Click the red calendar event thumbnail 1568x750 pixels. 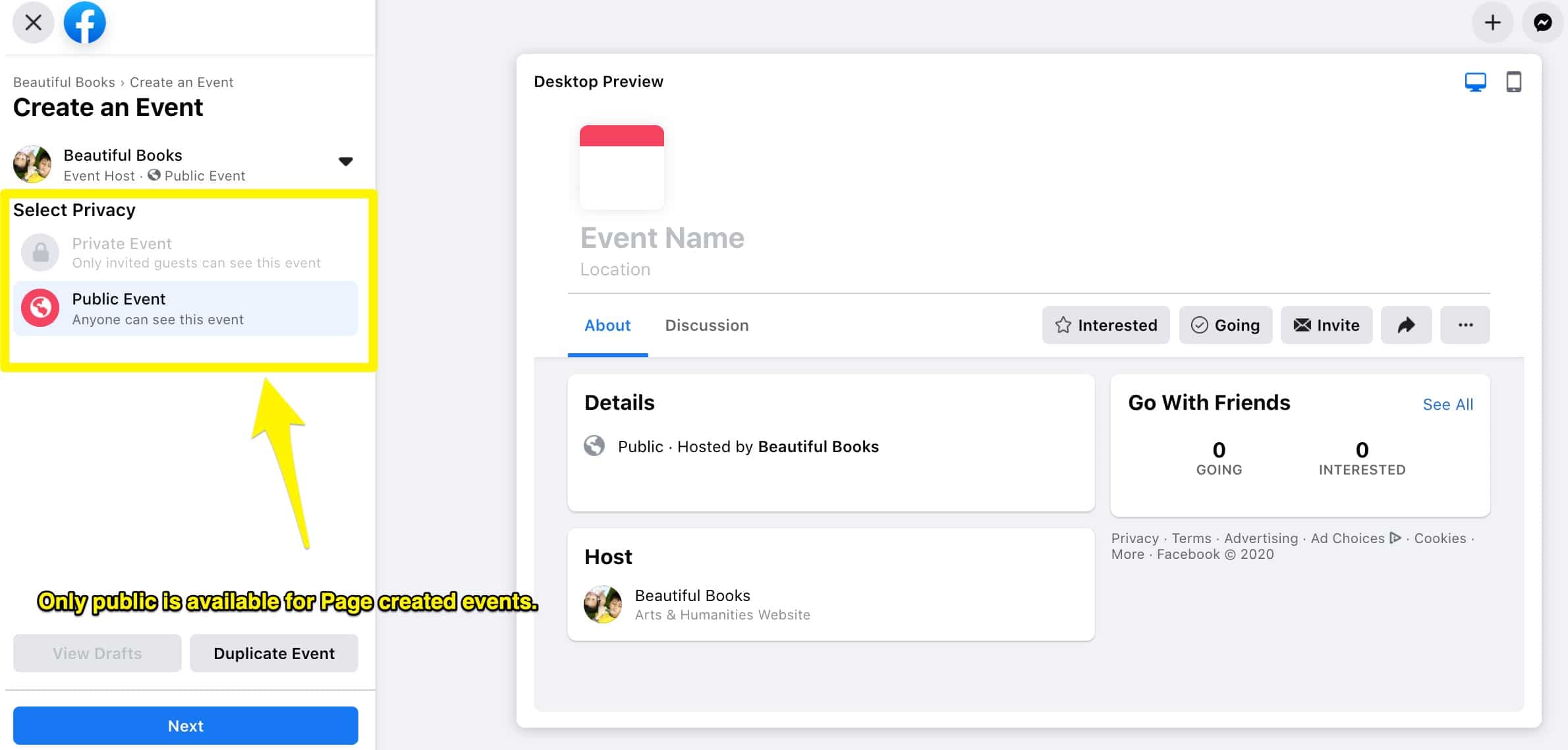(x=621, y=167)
